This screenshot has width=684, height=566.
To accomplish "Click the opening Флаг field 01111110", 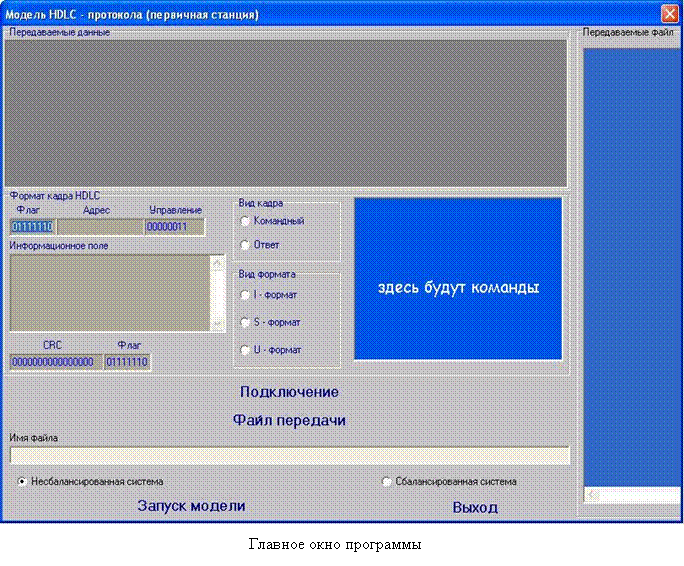I will pos(31,227).
